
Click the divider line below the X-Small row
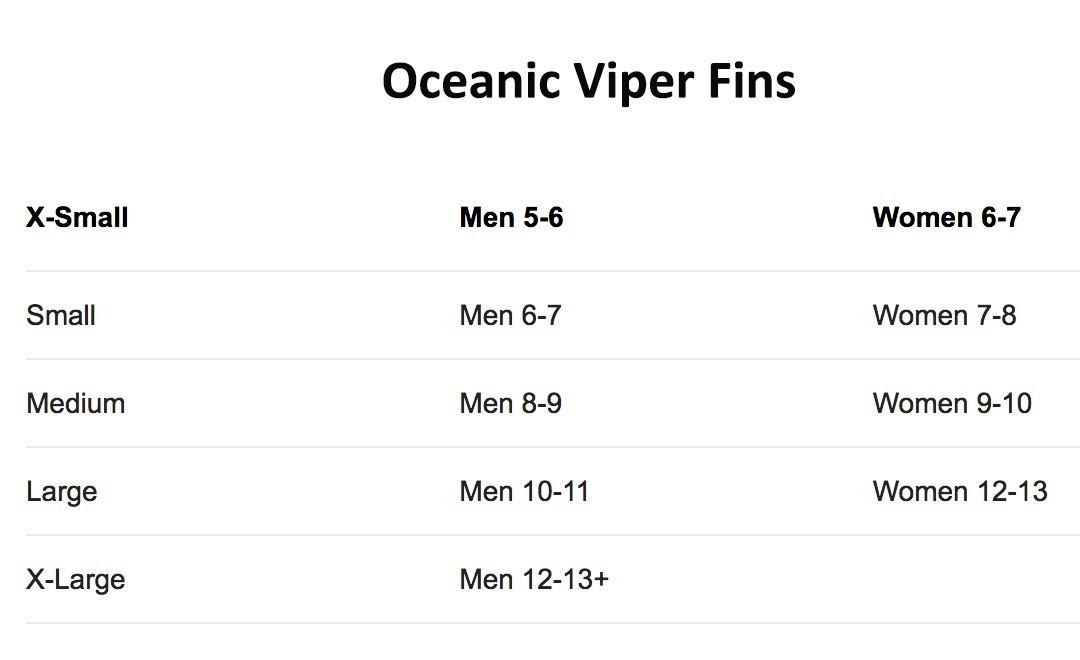[540, 271]
